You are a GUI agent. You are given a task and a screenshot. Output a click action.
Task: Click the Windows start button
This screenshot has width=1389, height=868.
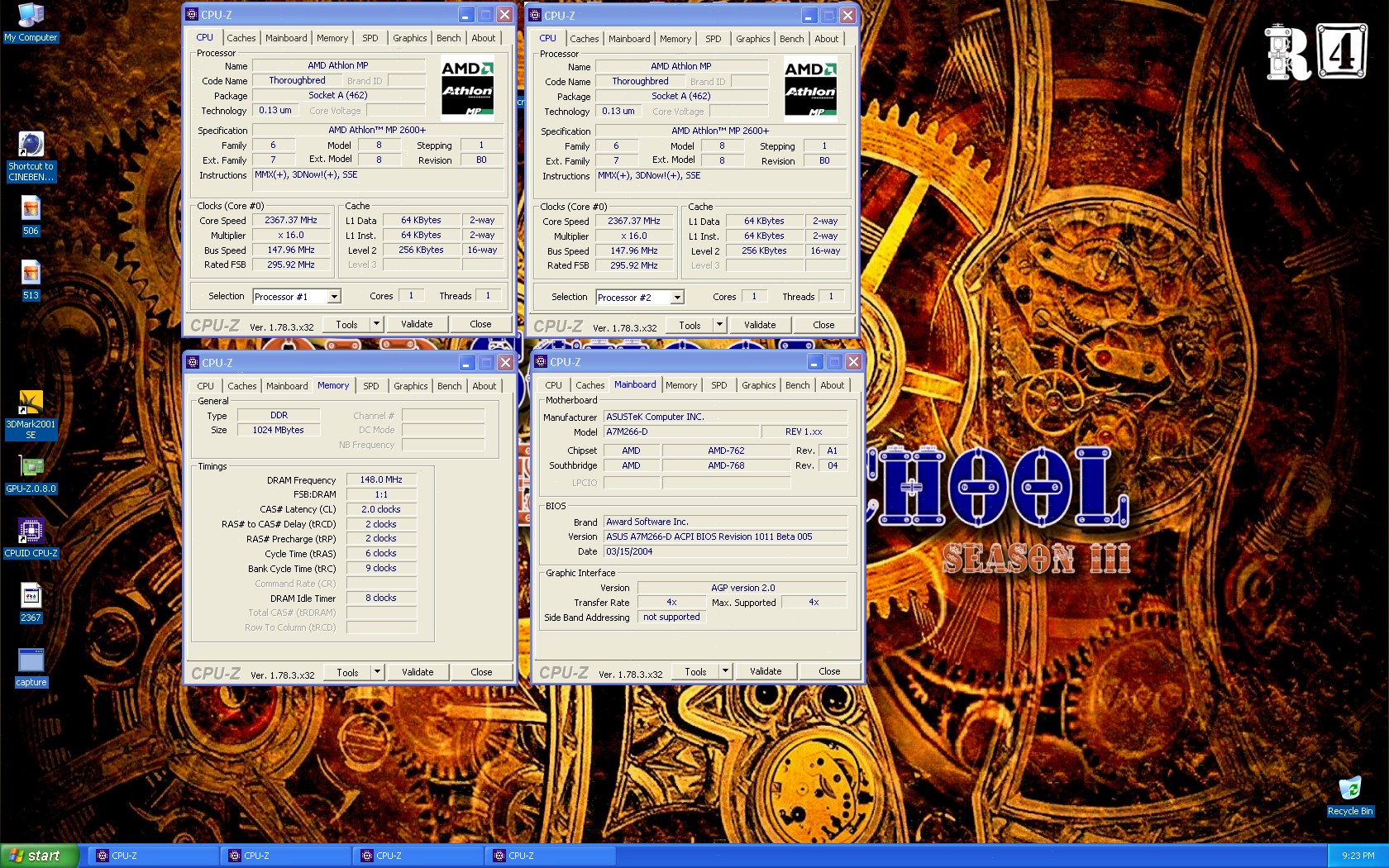(40, 856)
